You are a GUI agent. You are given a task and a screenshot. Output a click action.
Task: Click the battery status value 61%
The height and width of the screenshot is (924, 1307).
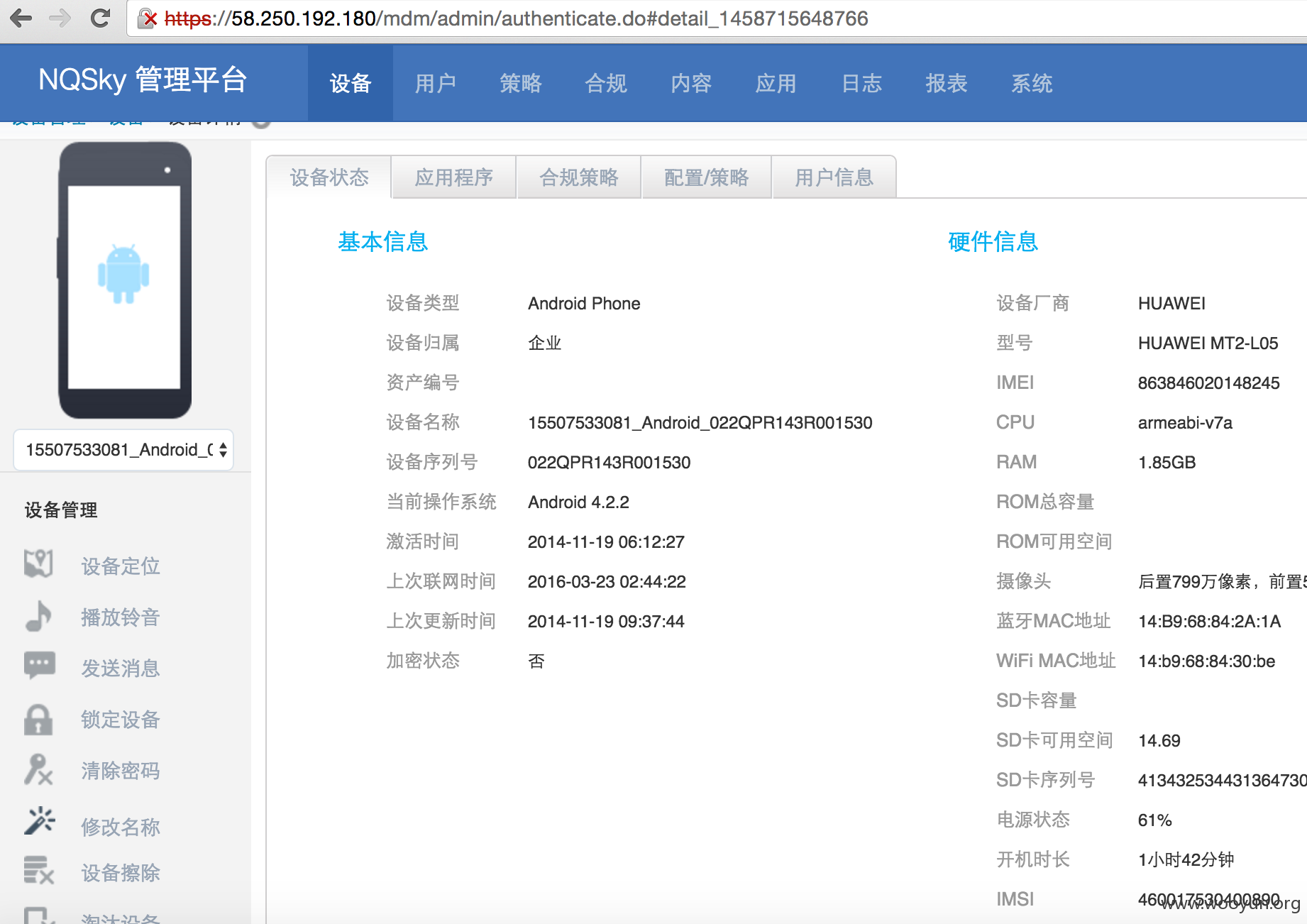click(x=1155, y=820)
